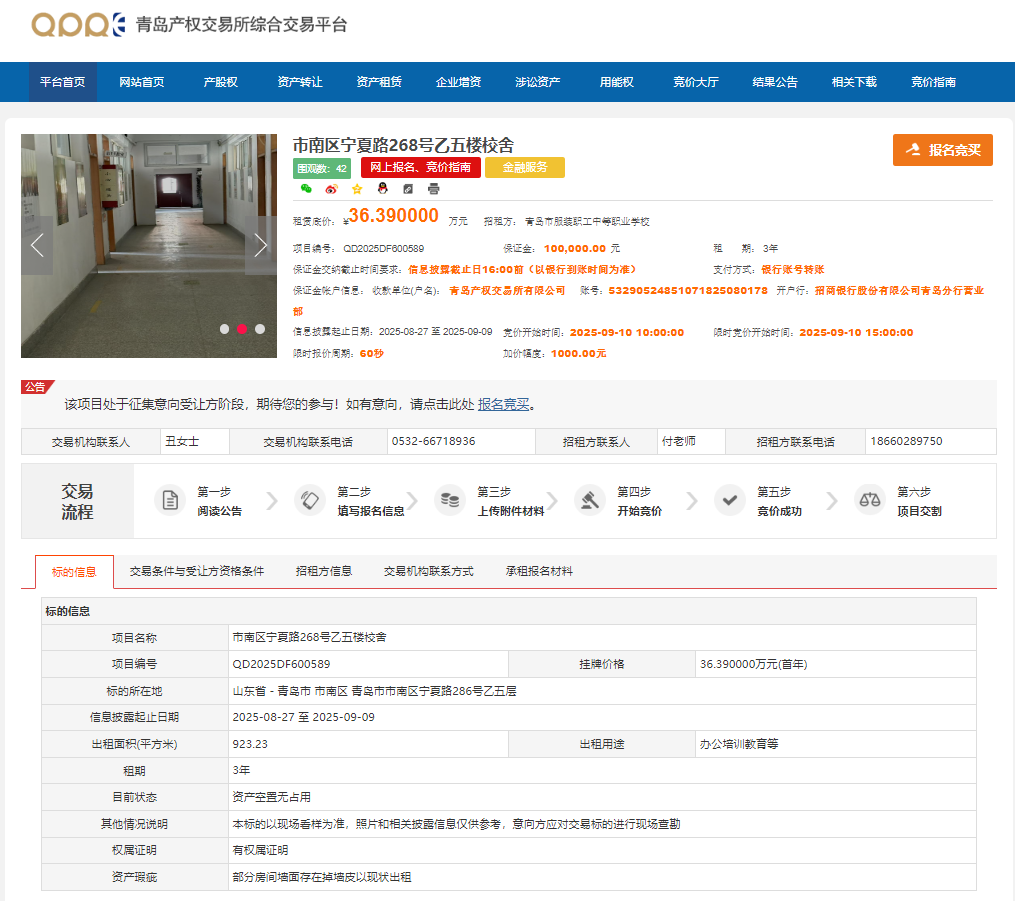Show previous photo in gallery
Image resolution: width=1015 pixels, height=901 pixels.
37,245
